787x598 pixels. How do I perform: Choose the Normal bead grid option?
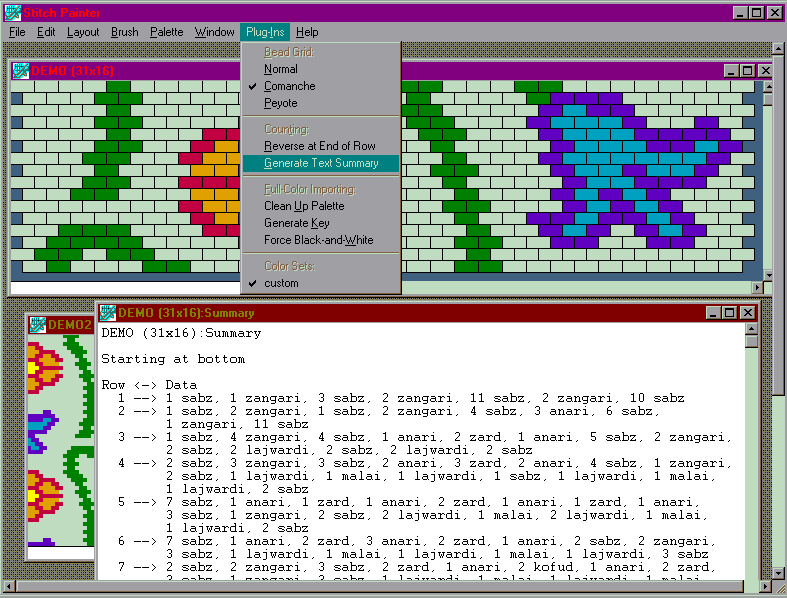point(280,69)
